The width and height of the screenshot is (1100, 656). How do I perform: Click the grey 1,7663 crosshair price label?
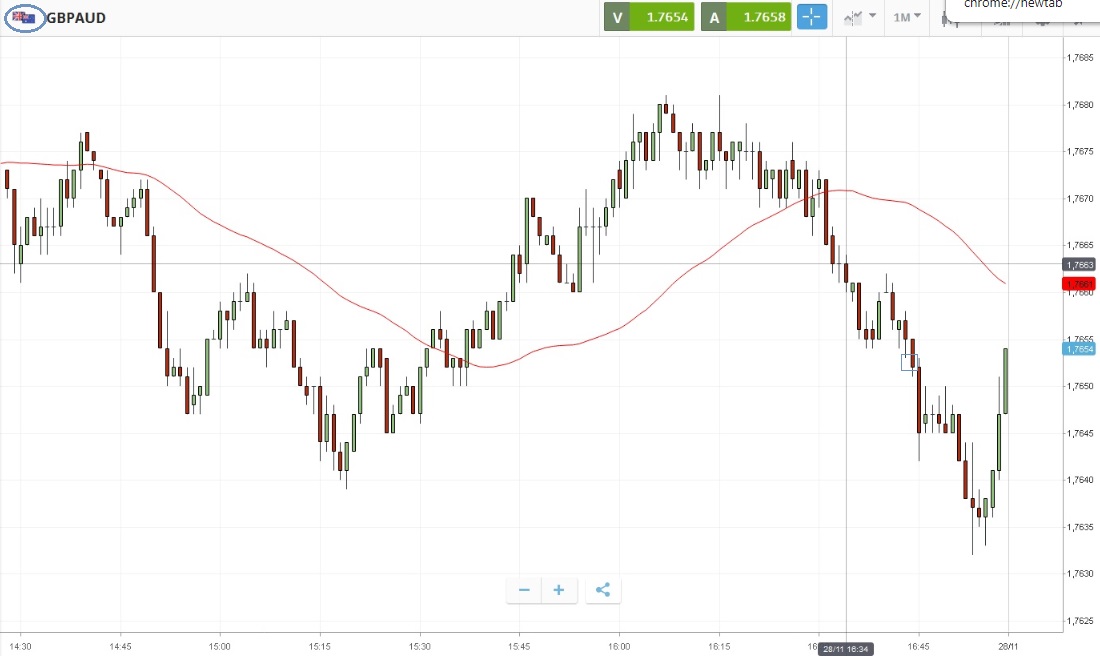(x=1079, y=264)
